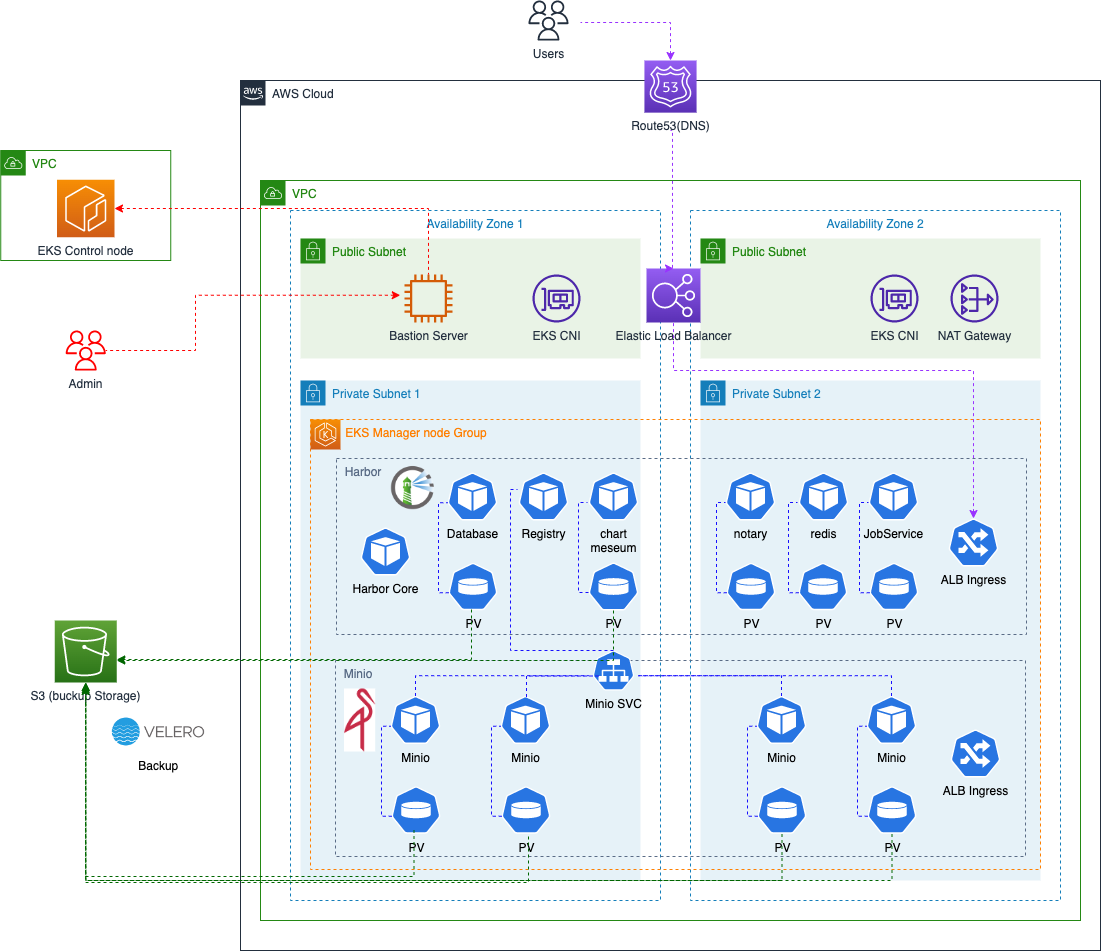Click the AWS logo badge

[x=253, y=93]
